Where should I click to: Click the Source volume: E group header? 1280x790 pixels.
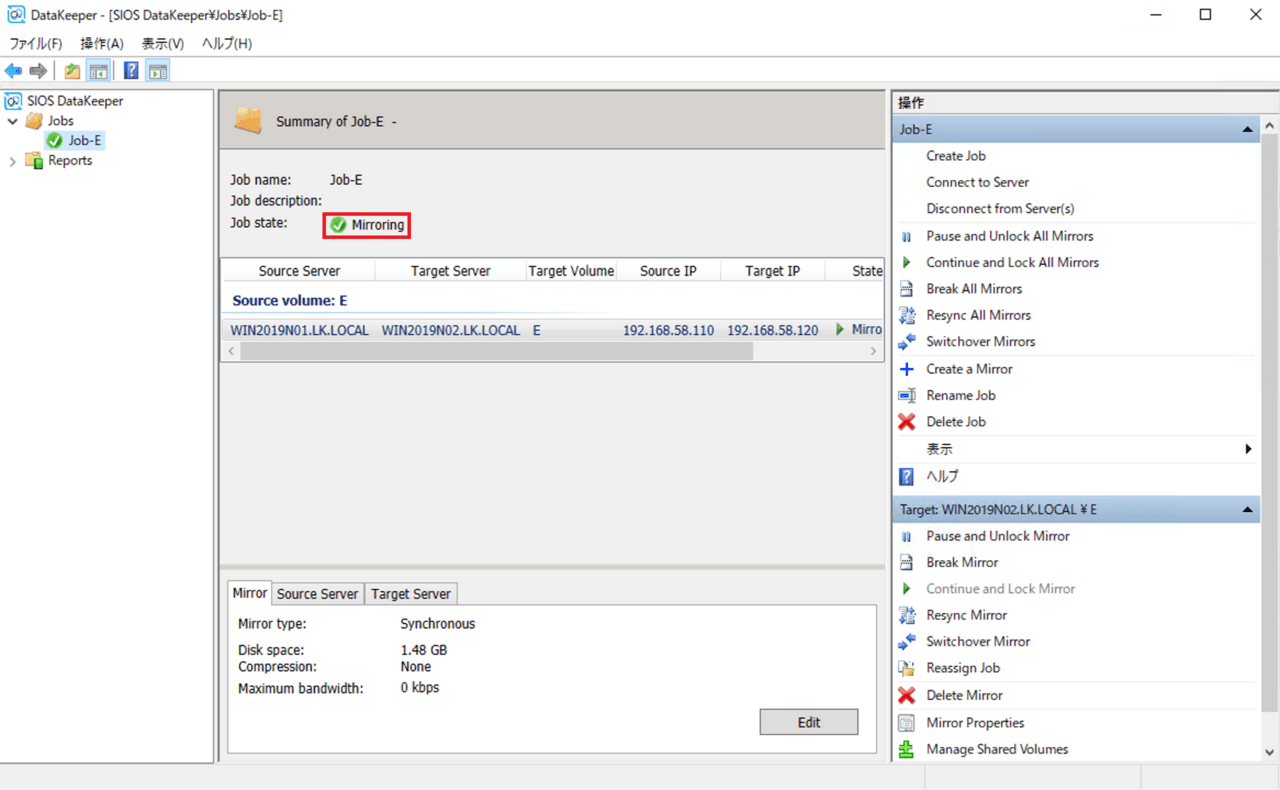coord(290,301)
